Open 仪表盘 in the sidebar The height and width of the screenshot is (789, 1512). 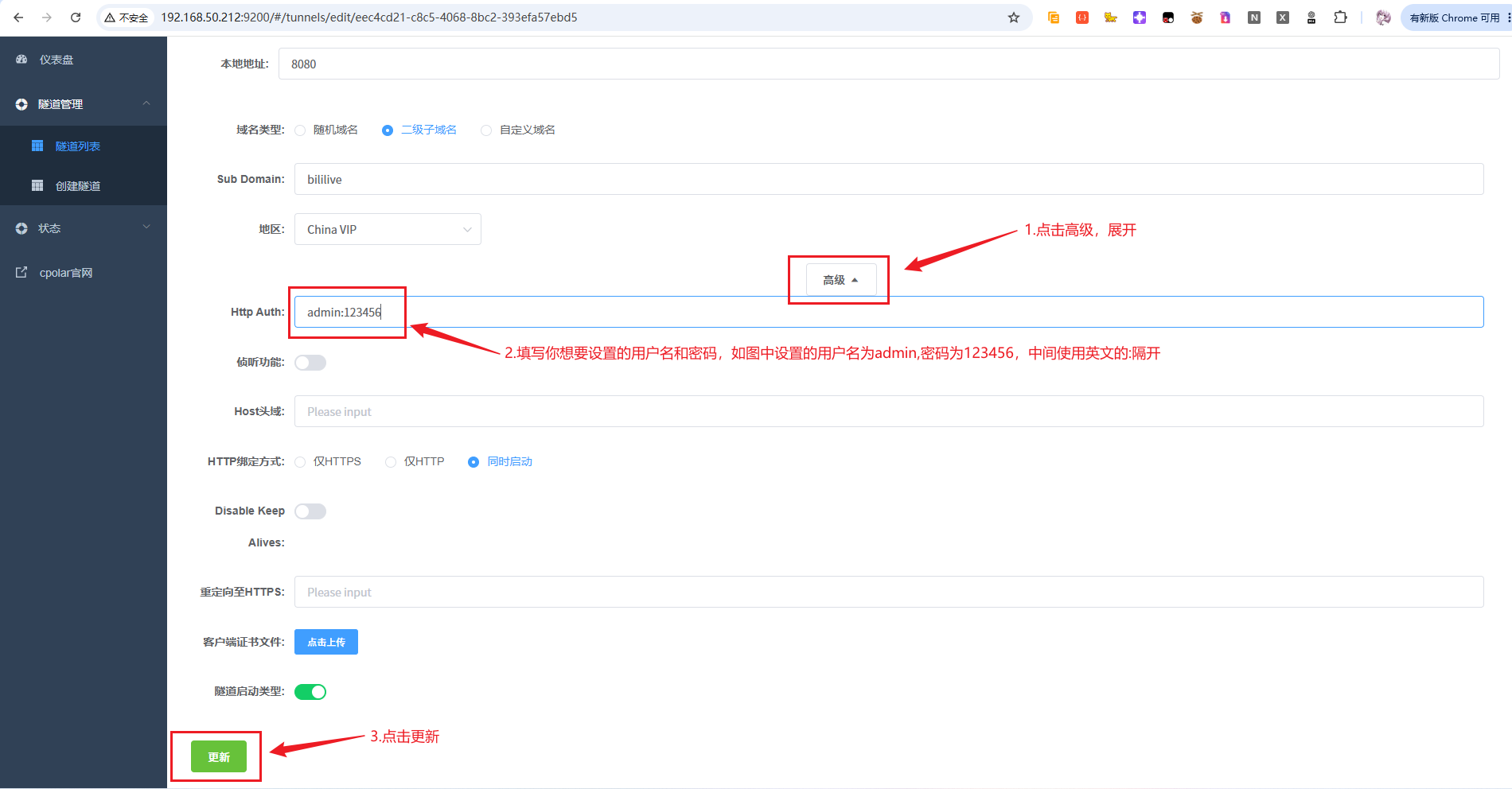coord(84,60)
